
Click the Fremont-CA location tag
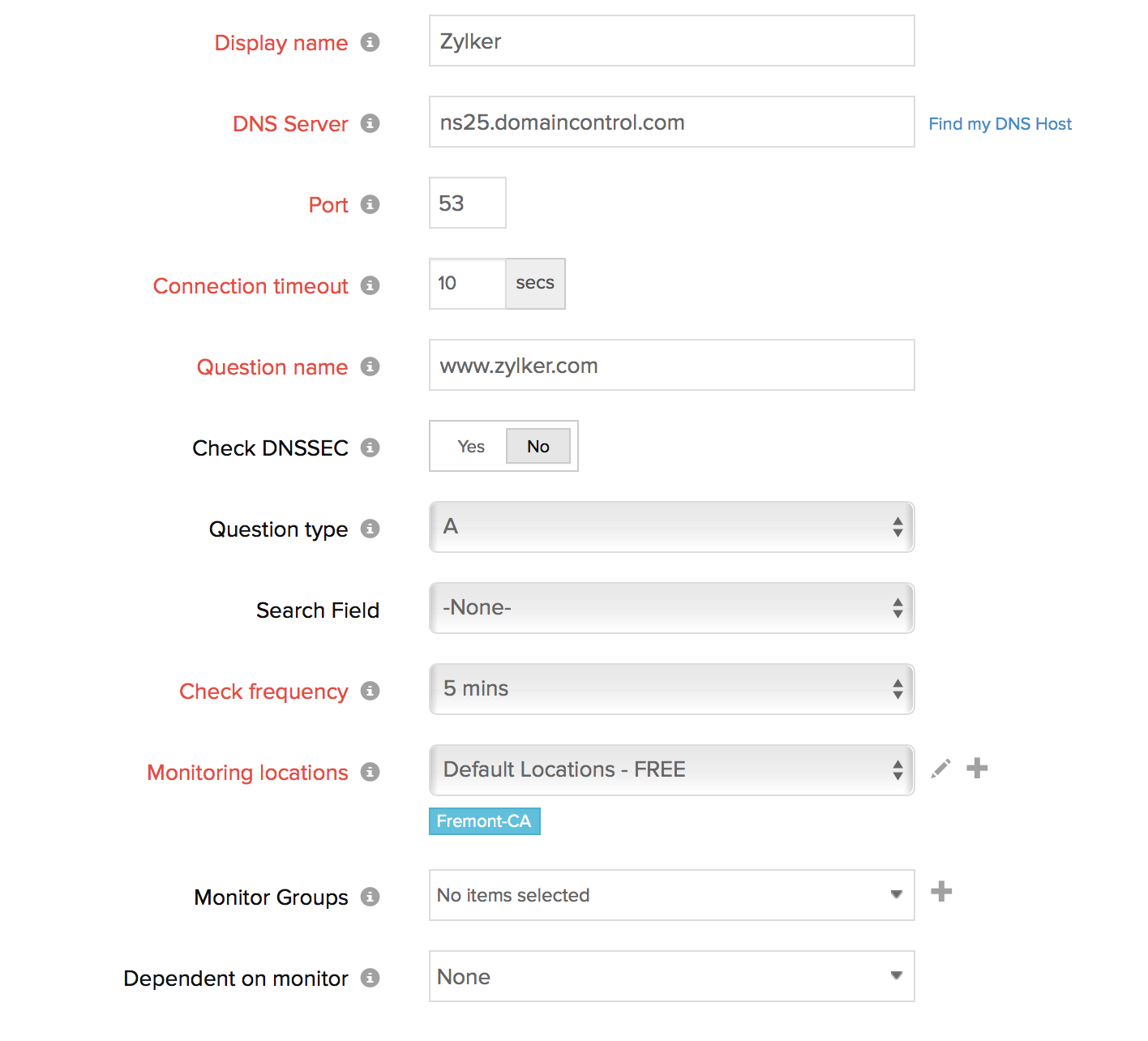(x=484, y=821)
